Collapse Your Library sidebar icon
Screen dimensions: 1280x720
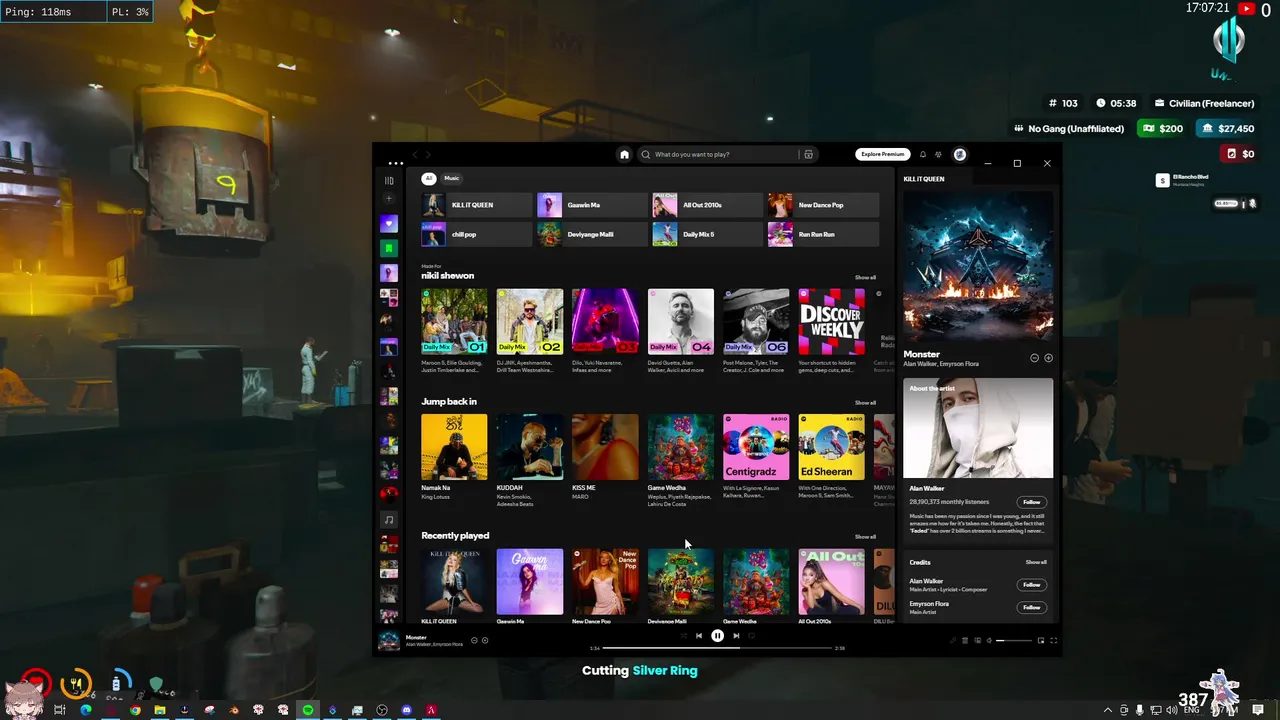(389, 180)
